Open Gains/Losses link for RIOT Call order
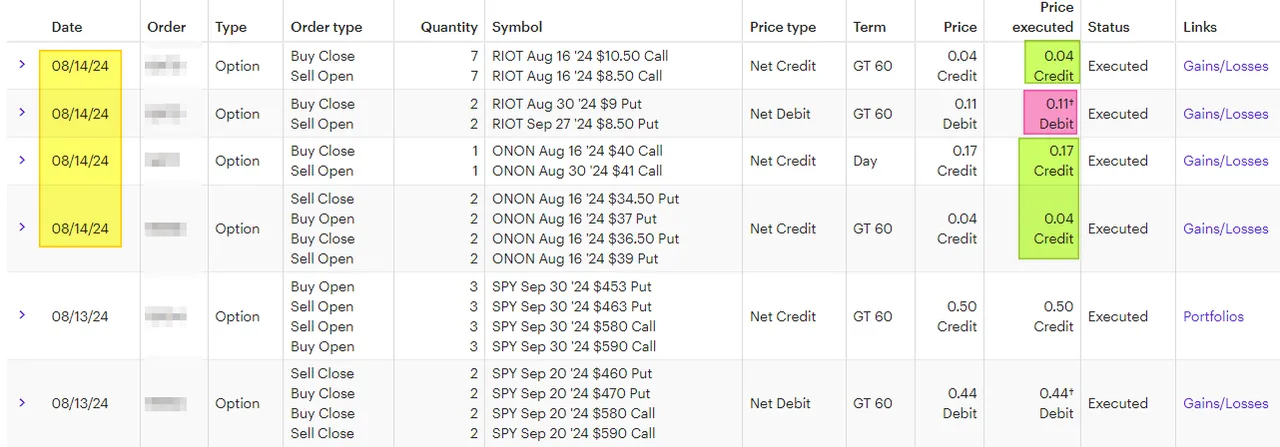 pos(1225,66)
